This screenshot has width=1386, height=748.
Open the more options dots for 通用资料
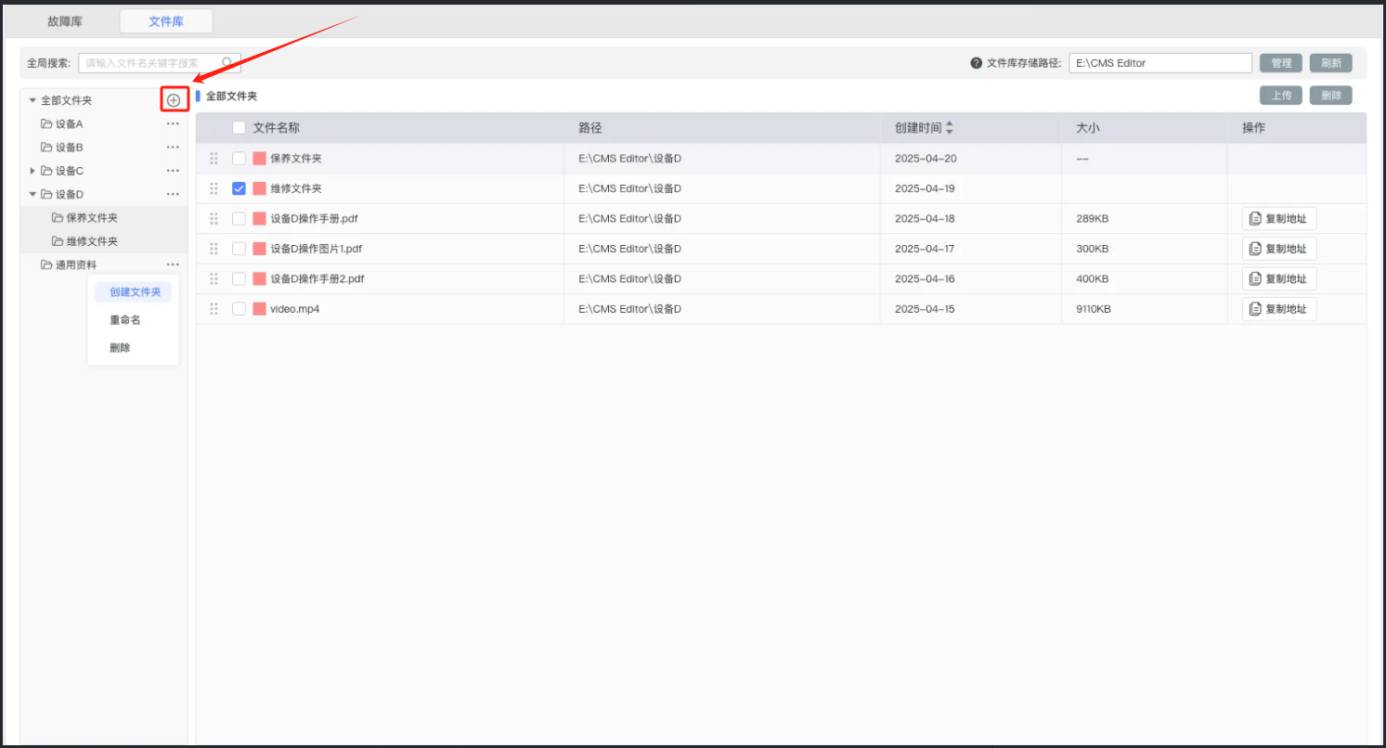[173, 264]
